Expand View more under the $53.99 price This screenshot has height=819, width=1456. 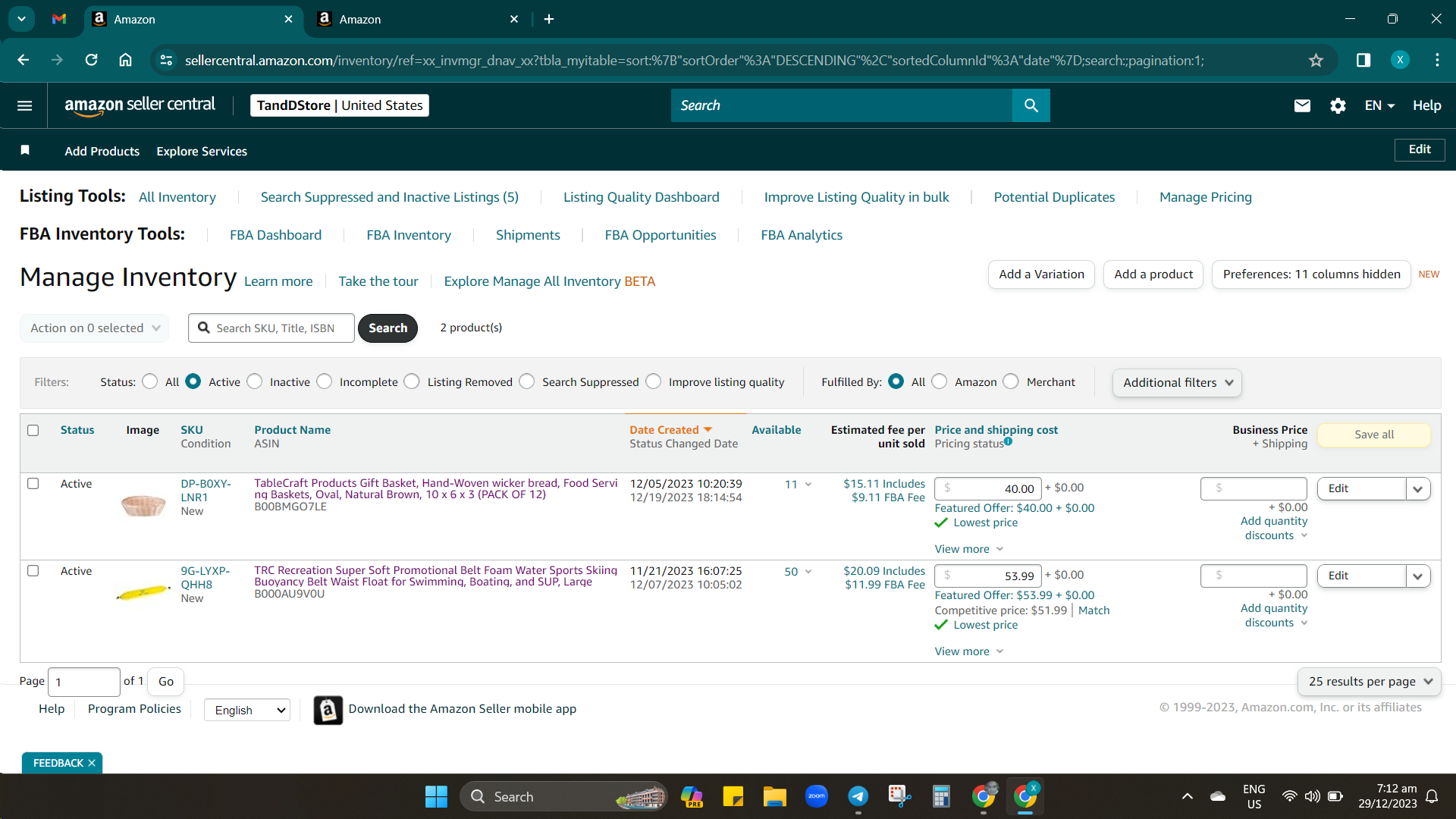tap(969, 651)
